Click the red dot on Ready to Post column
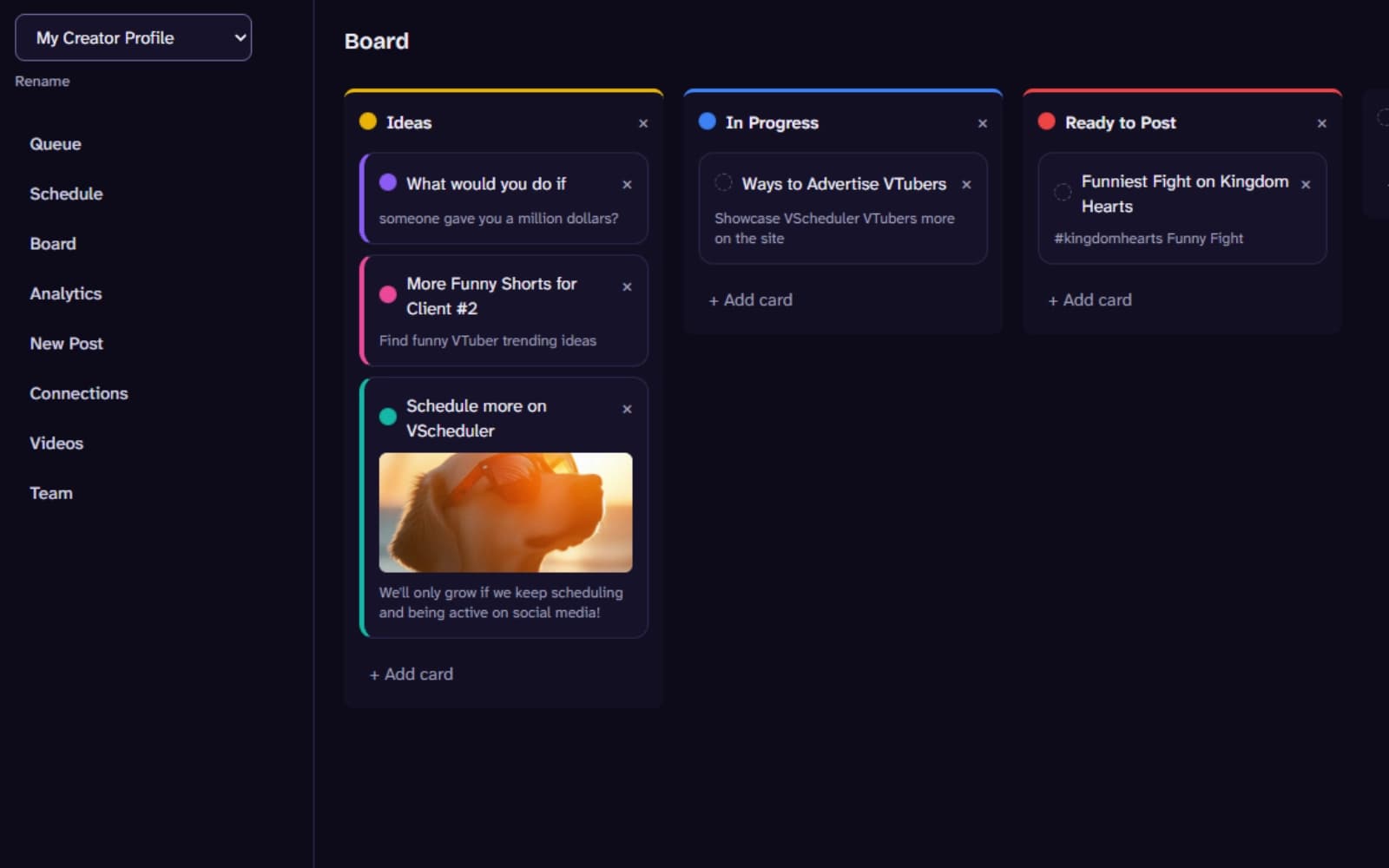The image size is (1389, 868). (1047, 122)
